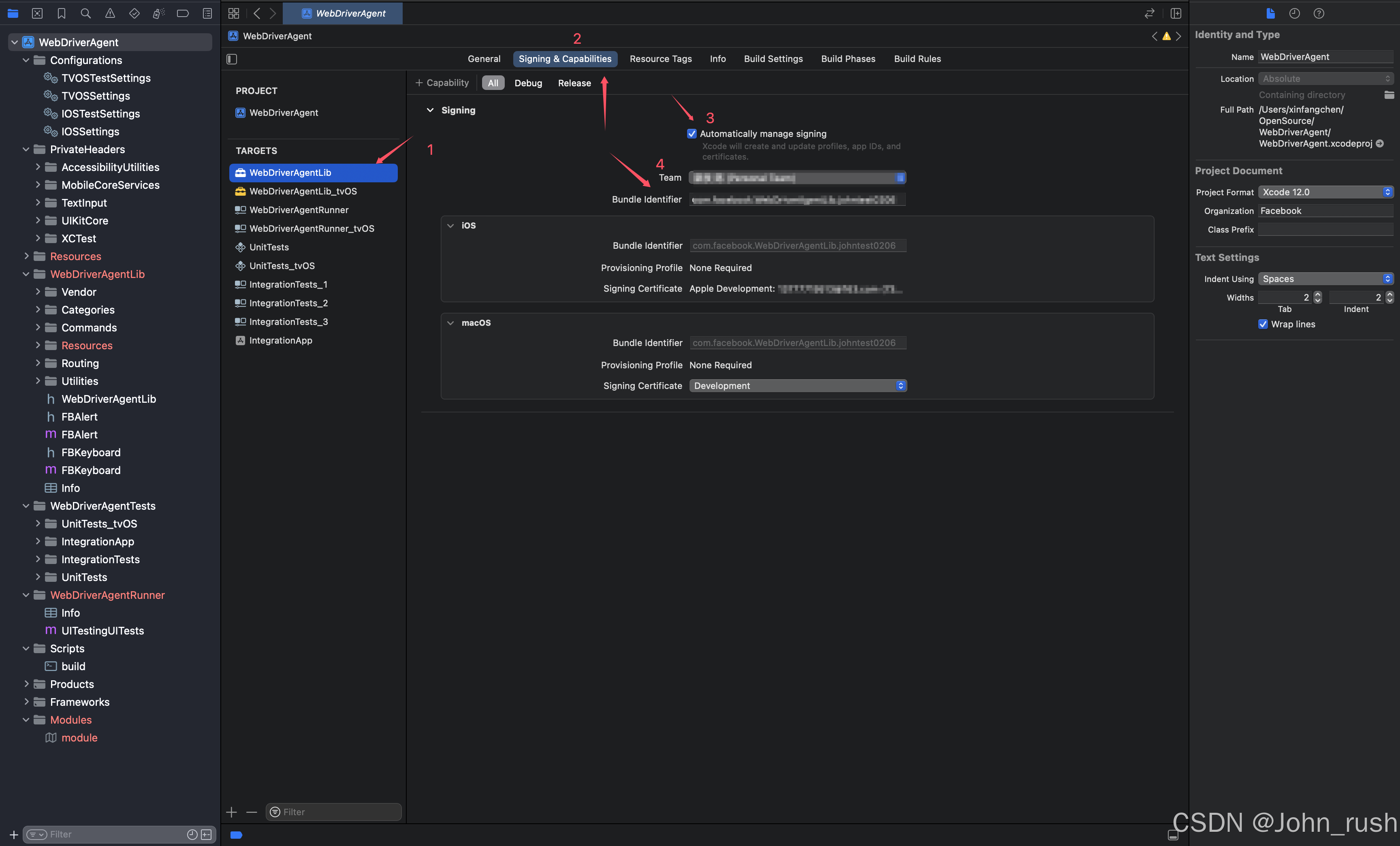Collapse the iOS signing group

[450, 226]
